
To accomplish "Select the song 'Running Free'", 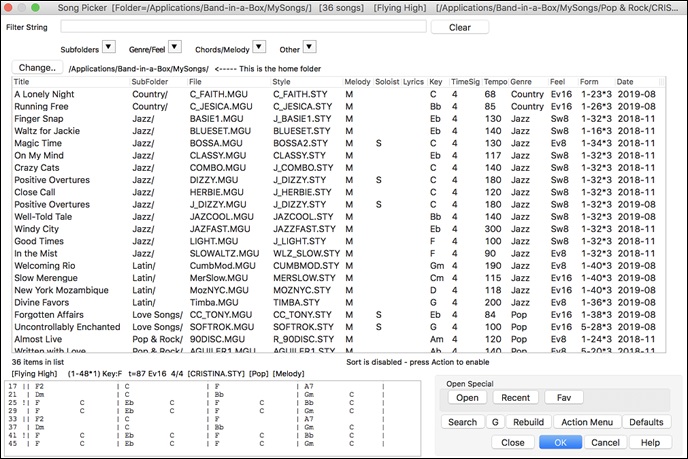I will click(x=338, y=106).
